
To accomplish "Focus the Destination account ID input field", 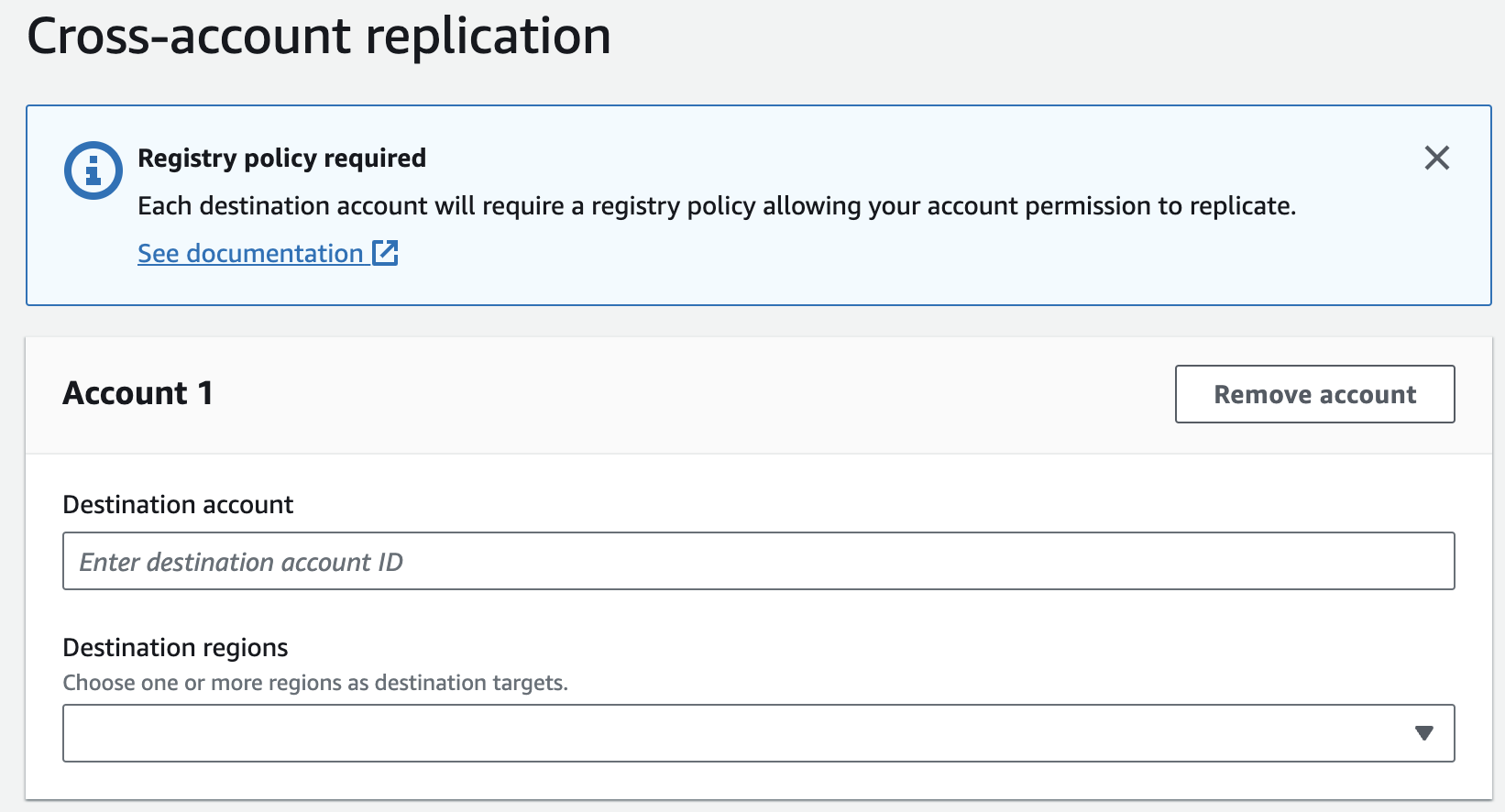I will [758, 561].
